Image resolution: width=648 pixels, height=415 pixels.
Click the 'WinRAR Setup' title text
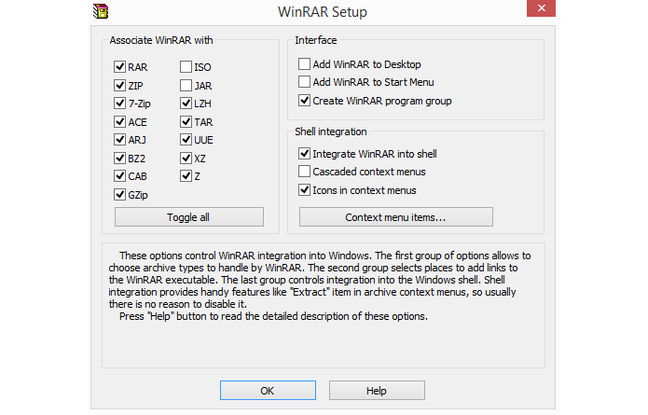[322, 12]
